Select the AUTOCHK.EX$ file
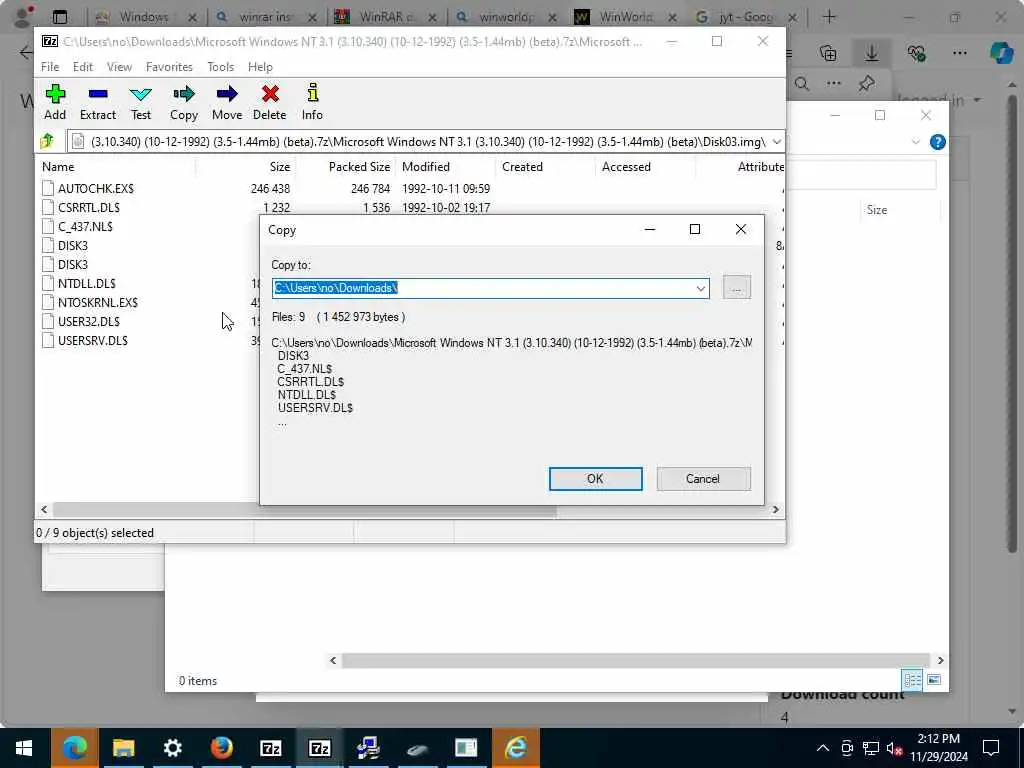This screenshot has width=1024, height=768. click(x=95, y=188)
